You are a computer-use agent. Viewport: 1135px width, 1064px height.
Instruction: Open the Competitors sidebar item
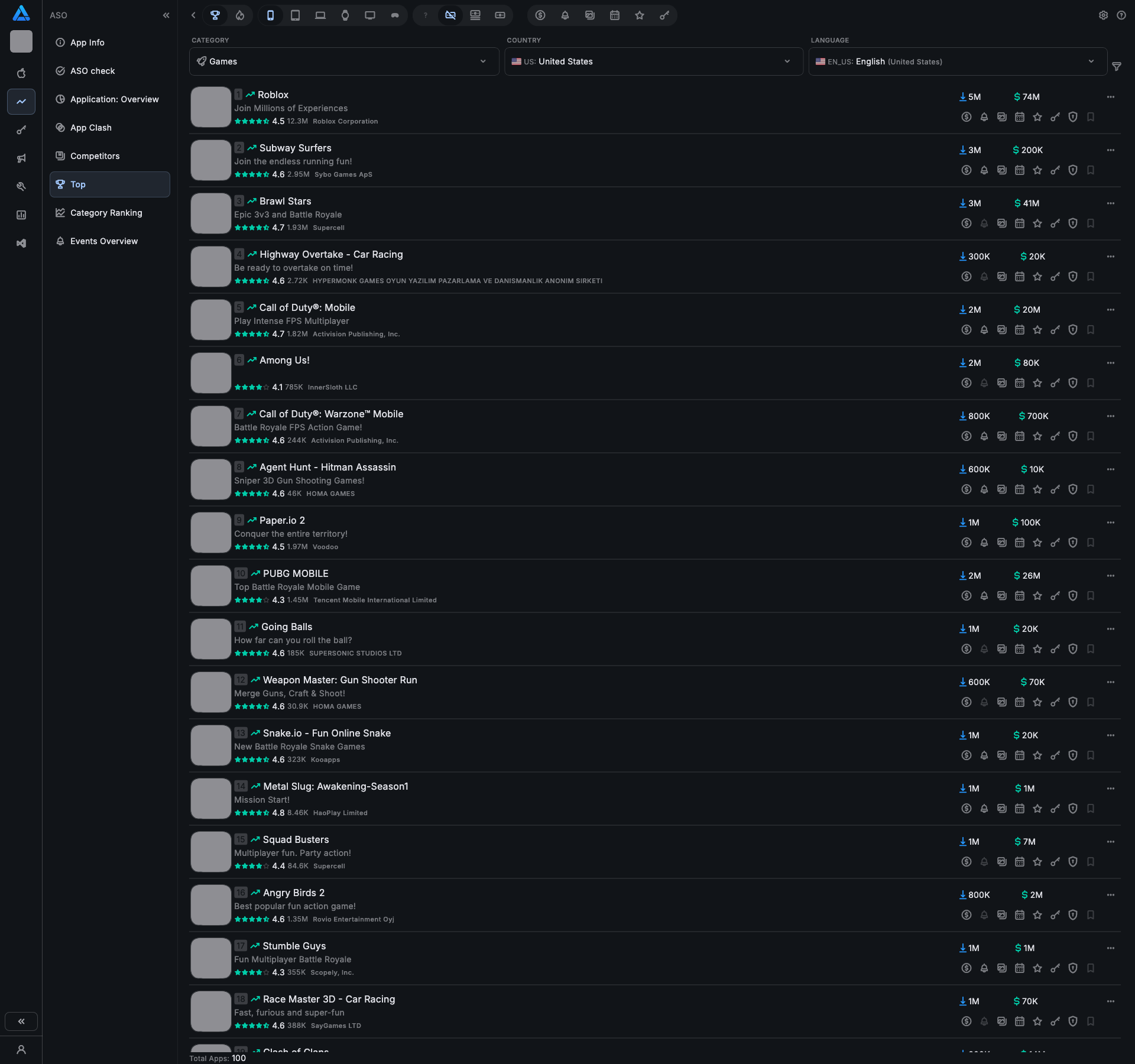click(x=95, y=156)
